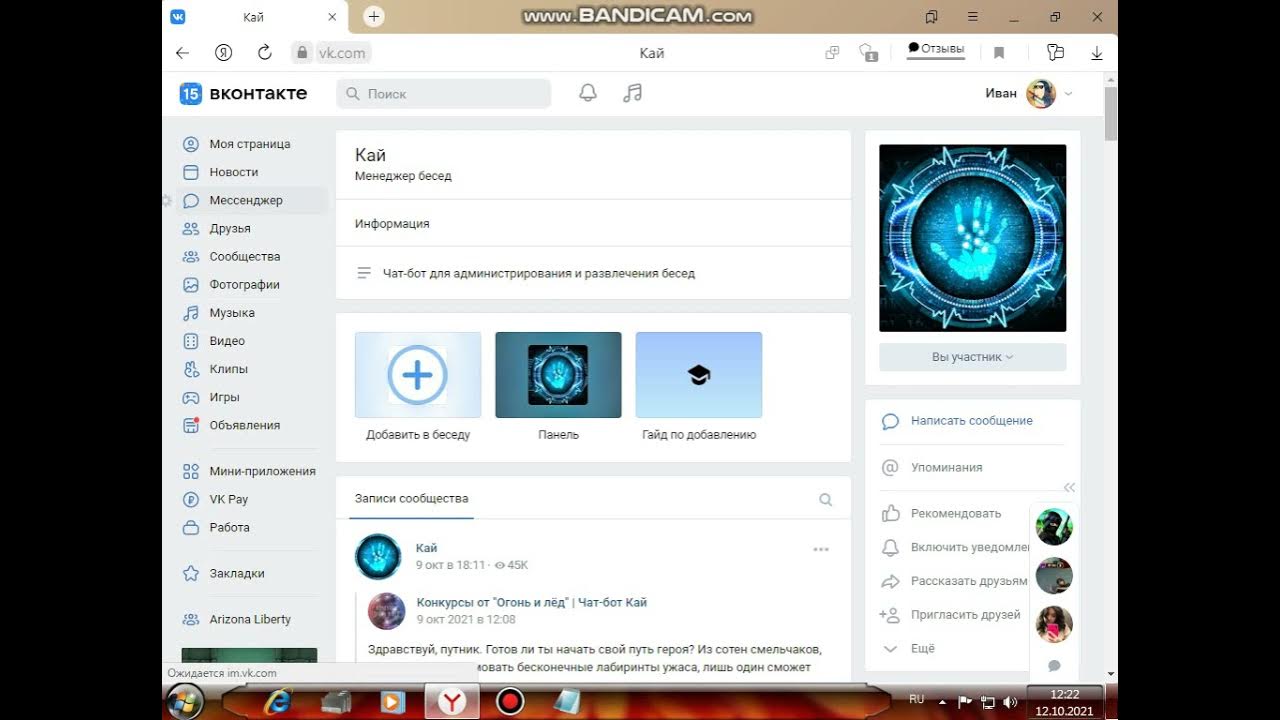Image resolution: width=1280 pixels, height=720 pixels.
Task: Click Написать сообщение
Action: pos(971,421)
